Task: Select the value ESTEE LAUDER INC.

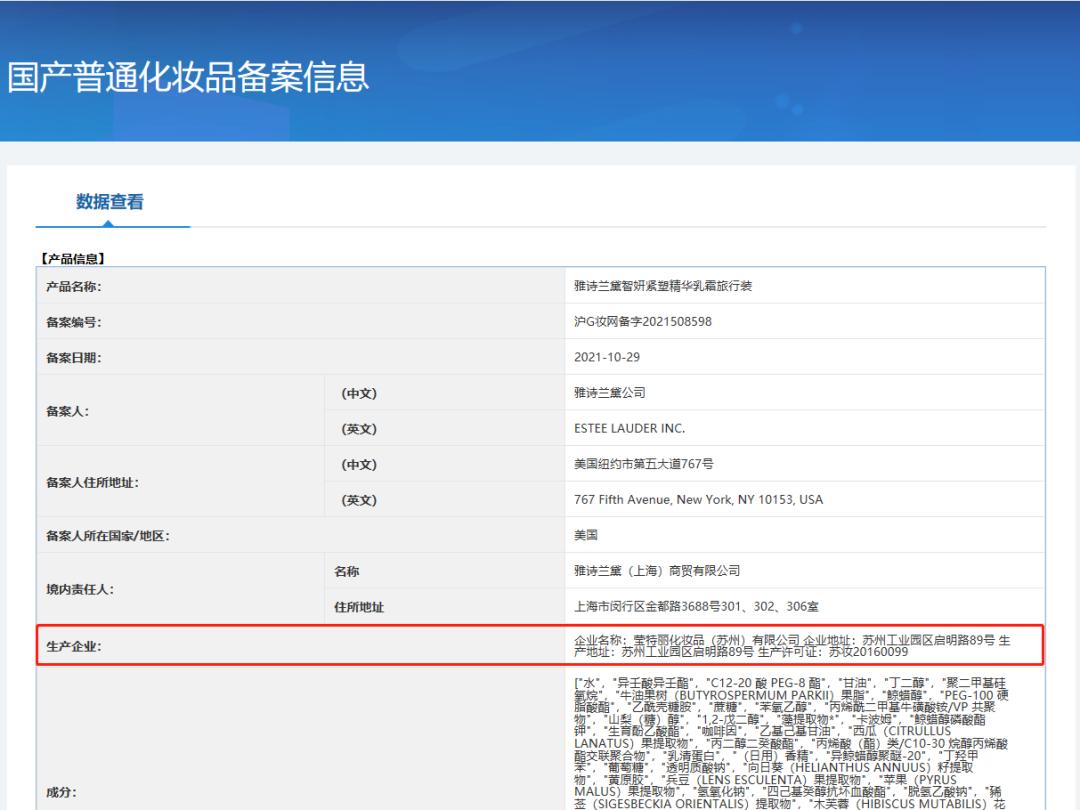Action: coord(630,428)
